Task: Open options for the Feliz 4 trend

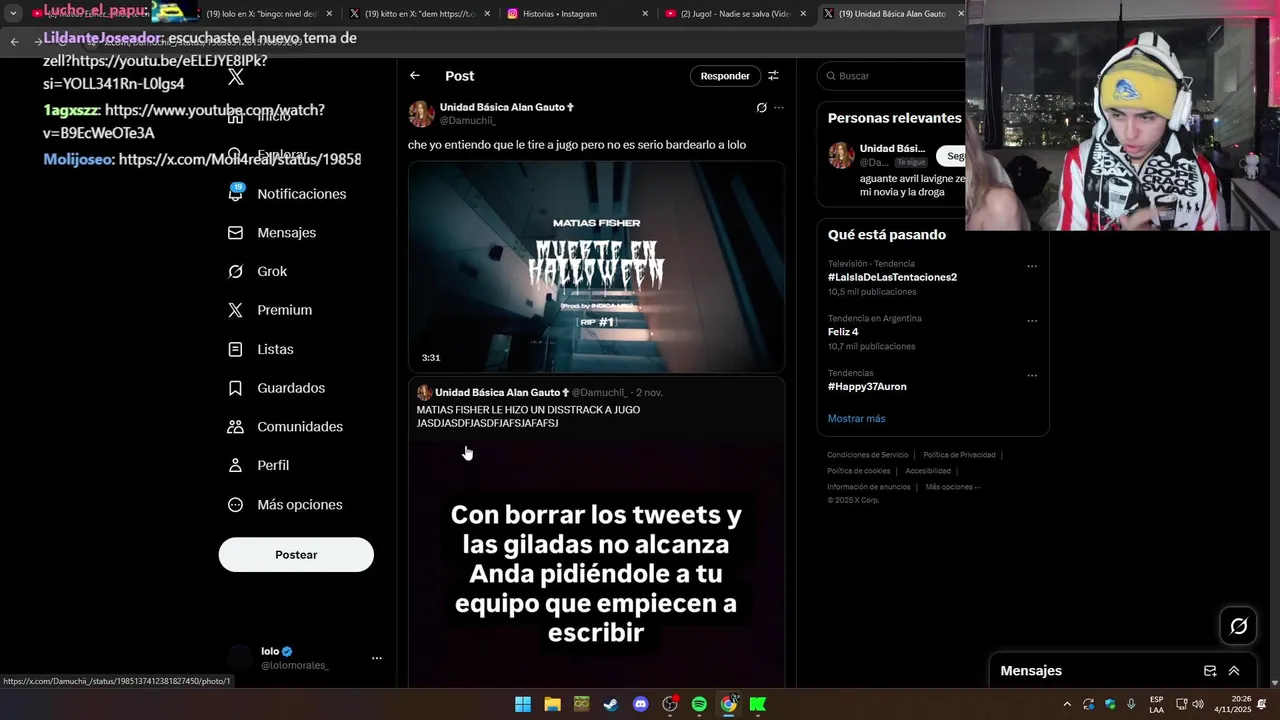Action: tap(1032, 322)
